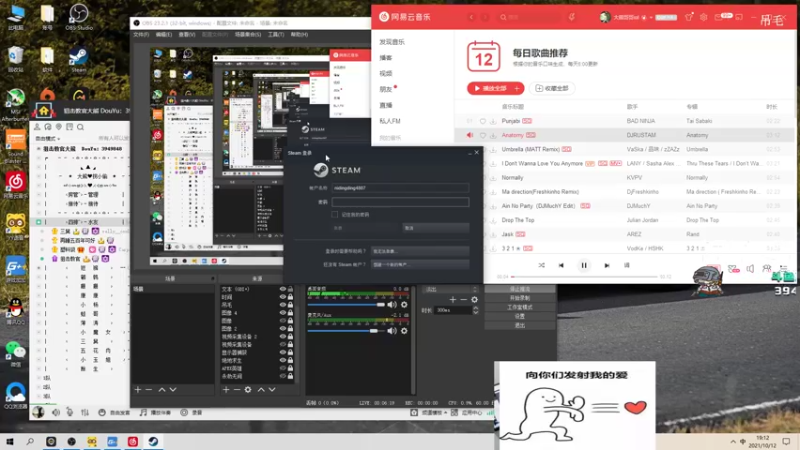Move OBS source up with arrow
Viewport: 800px width, 450px height.
(261, 389)
